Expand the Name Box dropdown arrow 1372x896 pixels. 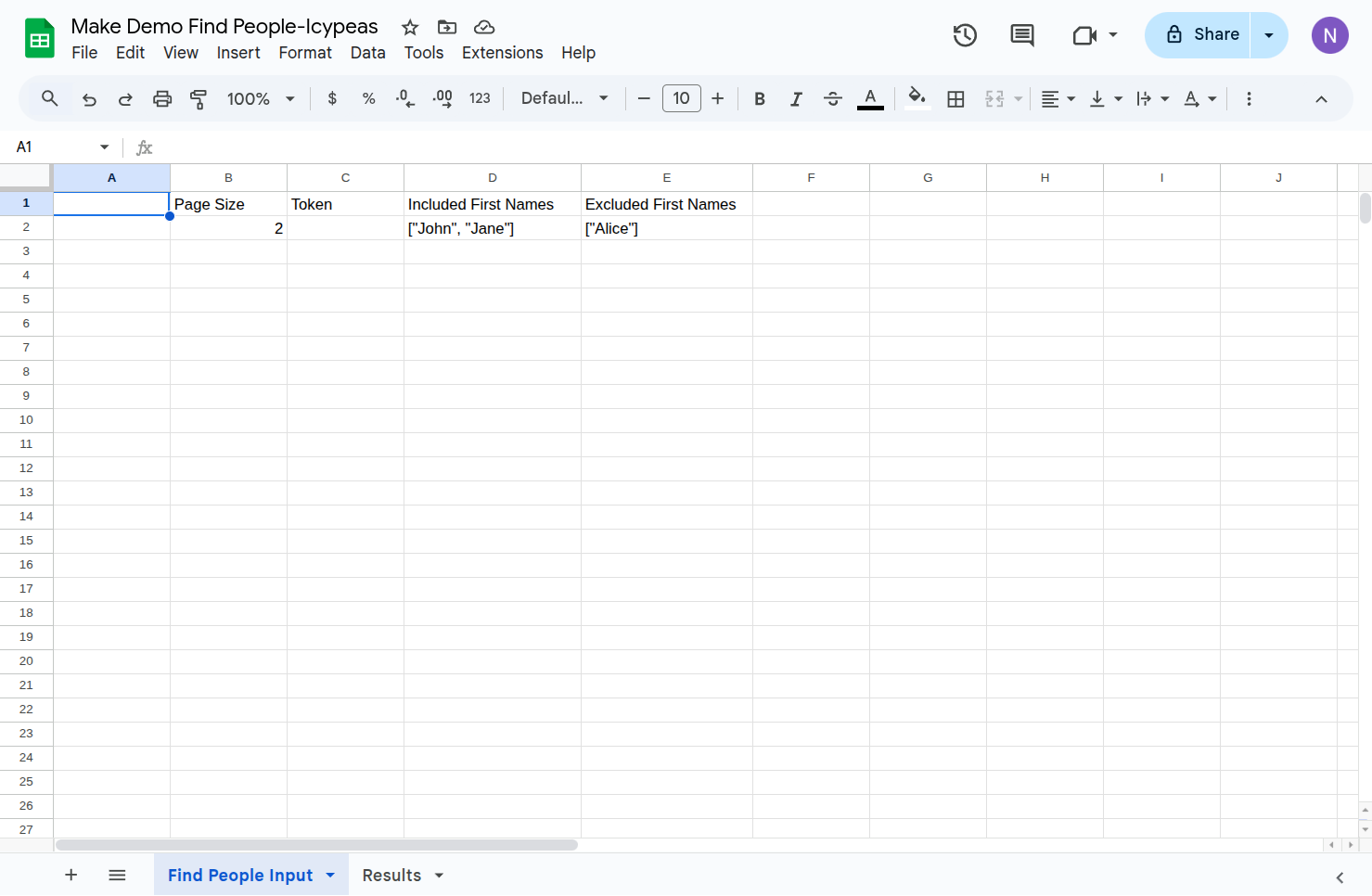click(x=104, y=147)
